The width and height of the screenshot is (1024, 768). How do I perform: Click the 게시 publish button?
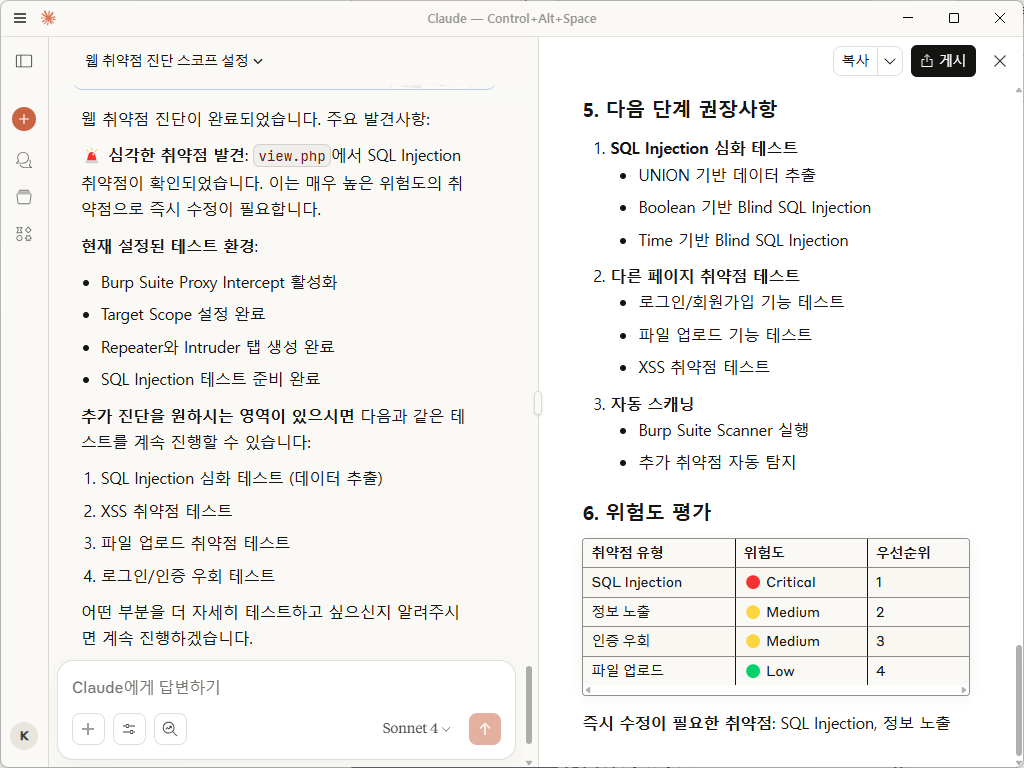[x=943, y=61]
